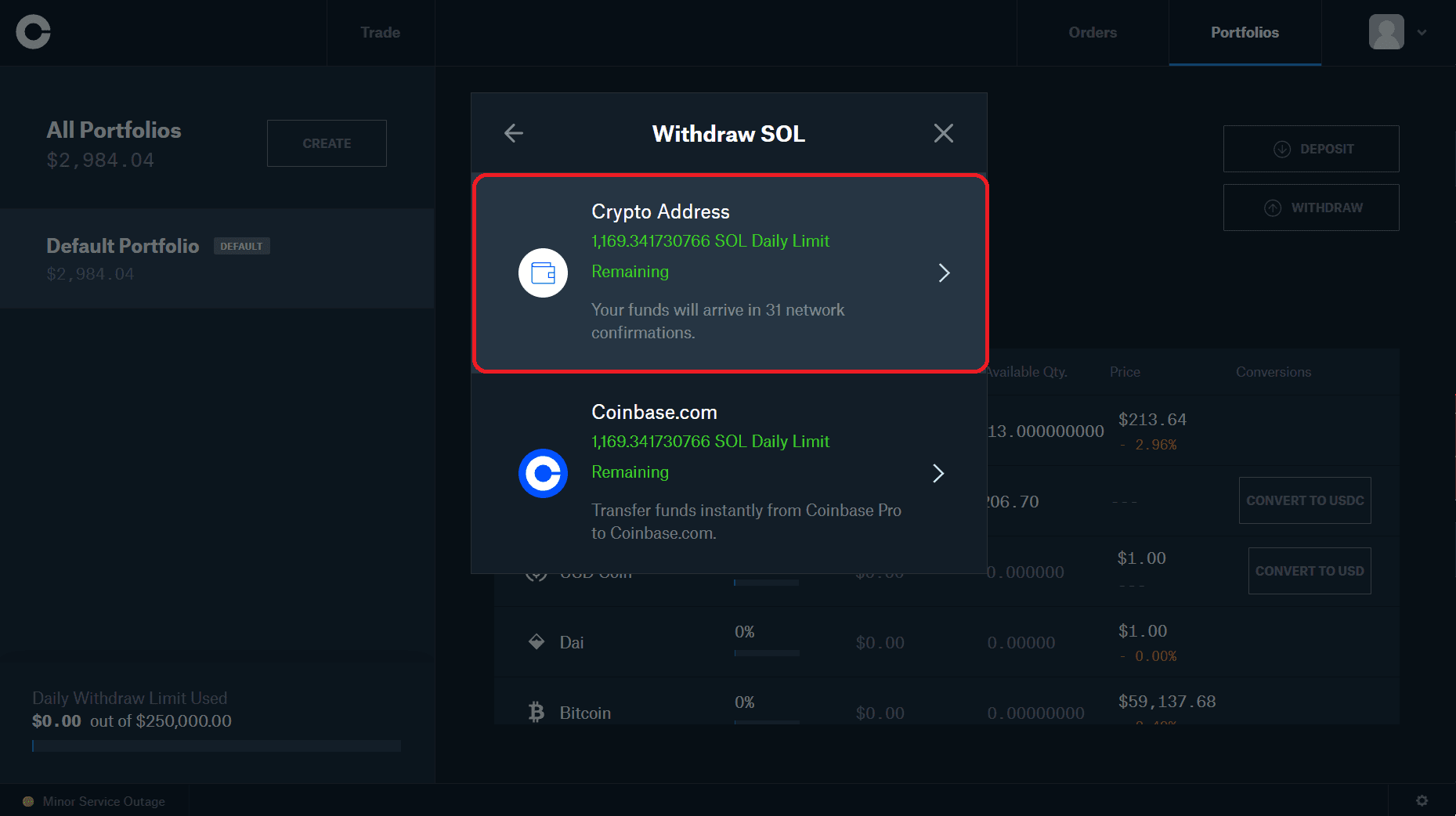Click the Coinbase.com blue logo icon
Viewport: 1456px width, 816px height.
[543, 473]
